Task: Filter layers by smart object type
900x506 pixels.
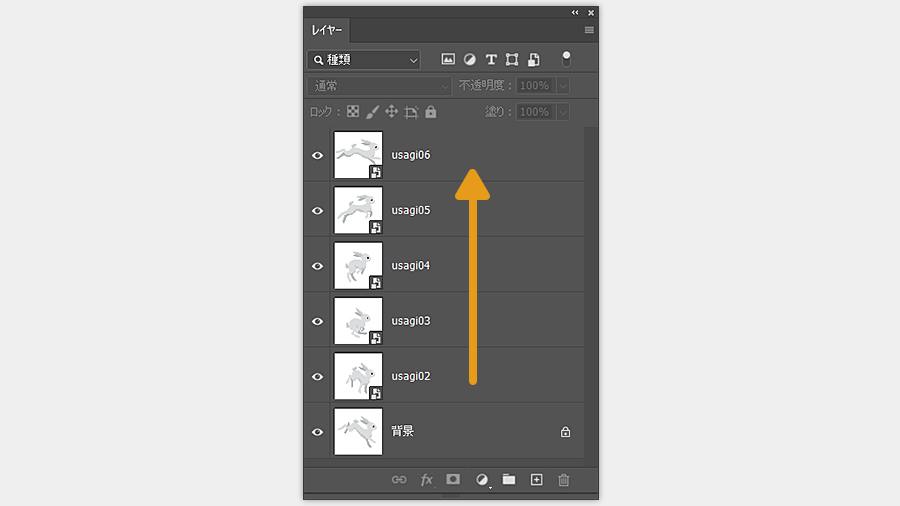Action: (534, 59)
